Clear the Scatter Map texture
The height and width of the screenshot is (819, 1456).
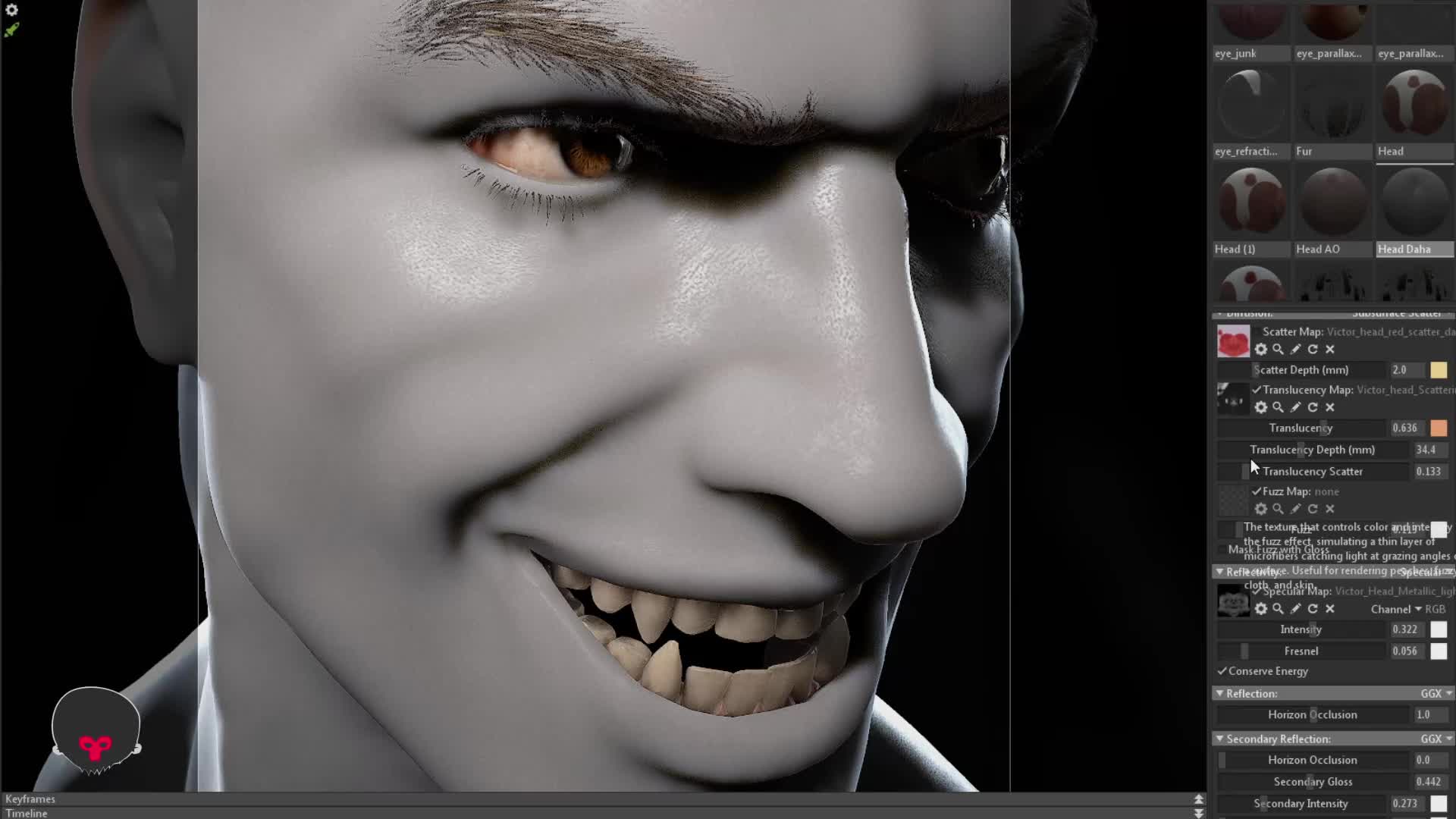(1330, 350)
